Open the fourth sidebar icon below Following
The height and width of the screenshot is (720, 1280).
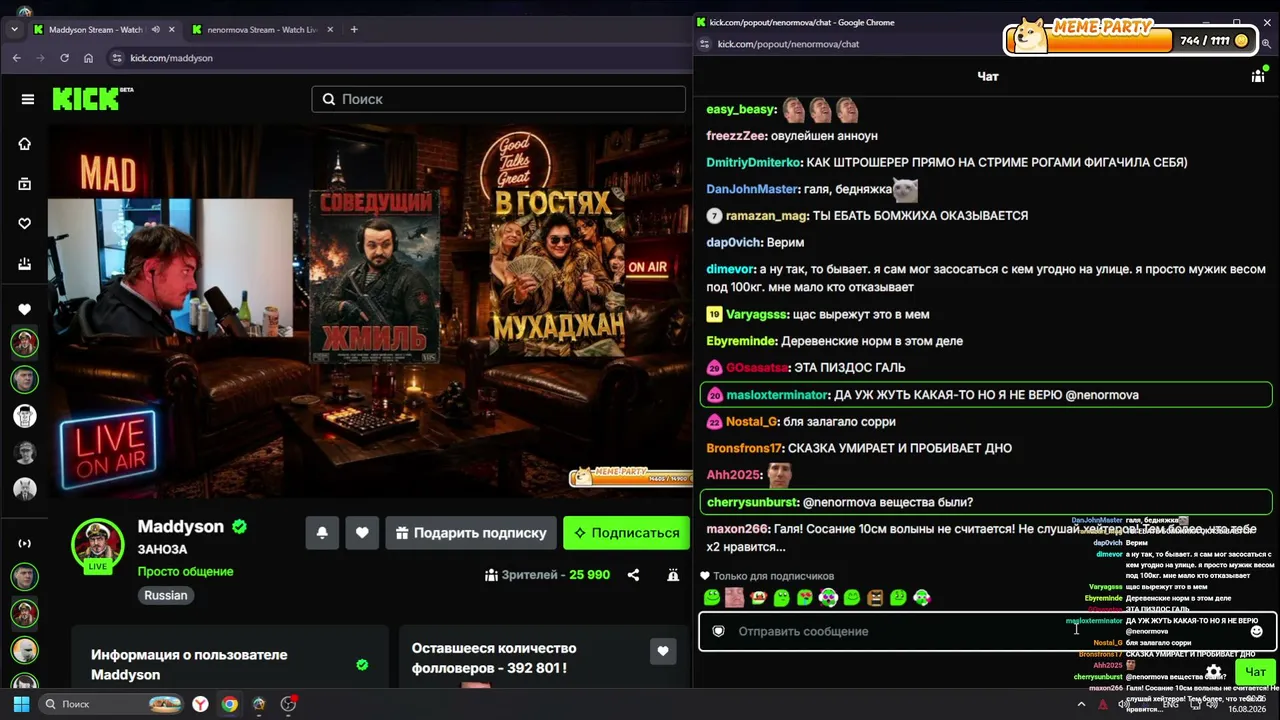point(25,264)
